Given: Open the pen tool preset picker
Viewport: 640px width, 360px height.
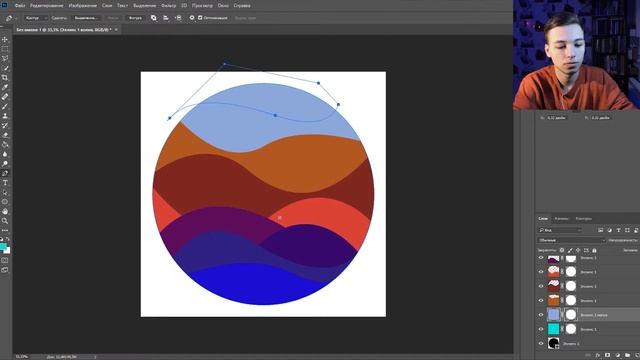Looking at the screenshot, I should click(x=10, y=18).
